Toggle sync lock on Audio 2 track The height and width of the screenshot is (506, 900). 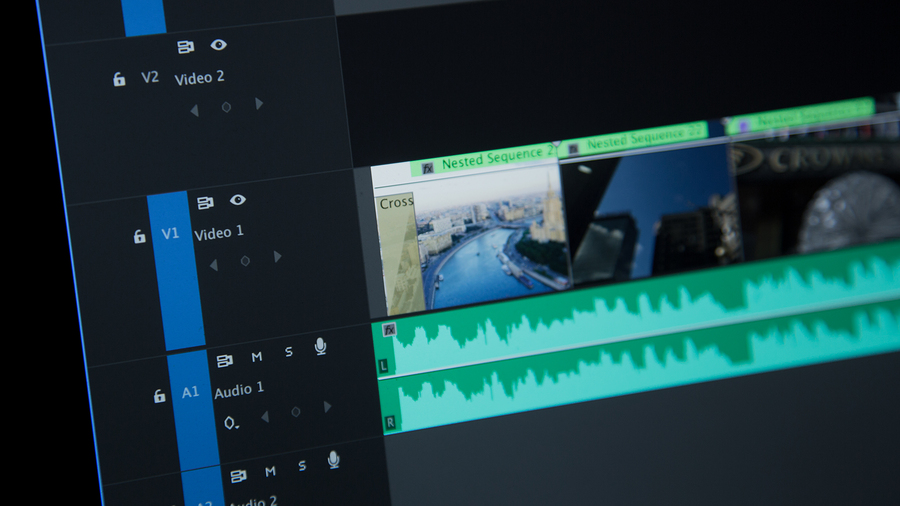238,476
